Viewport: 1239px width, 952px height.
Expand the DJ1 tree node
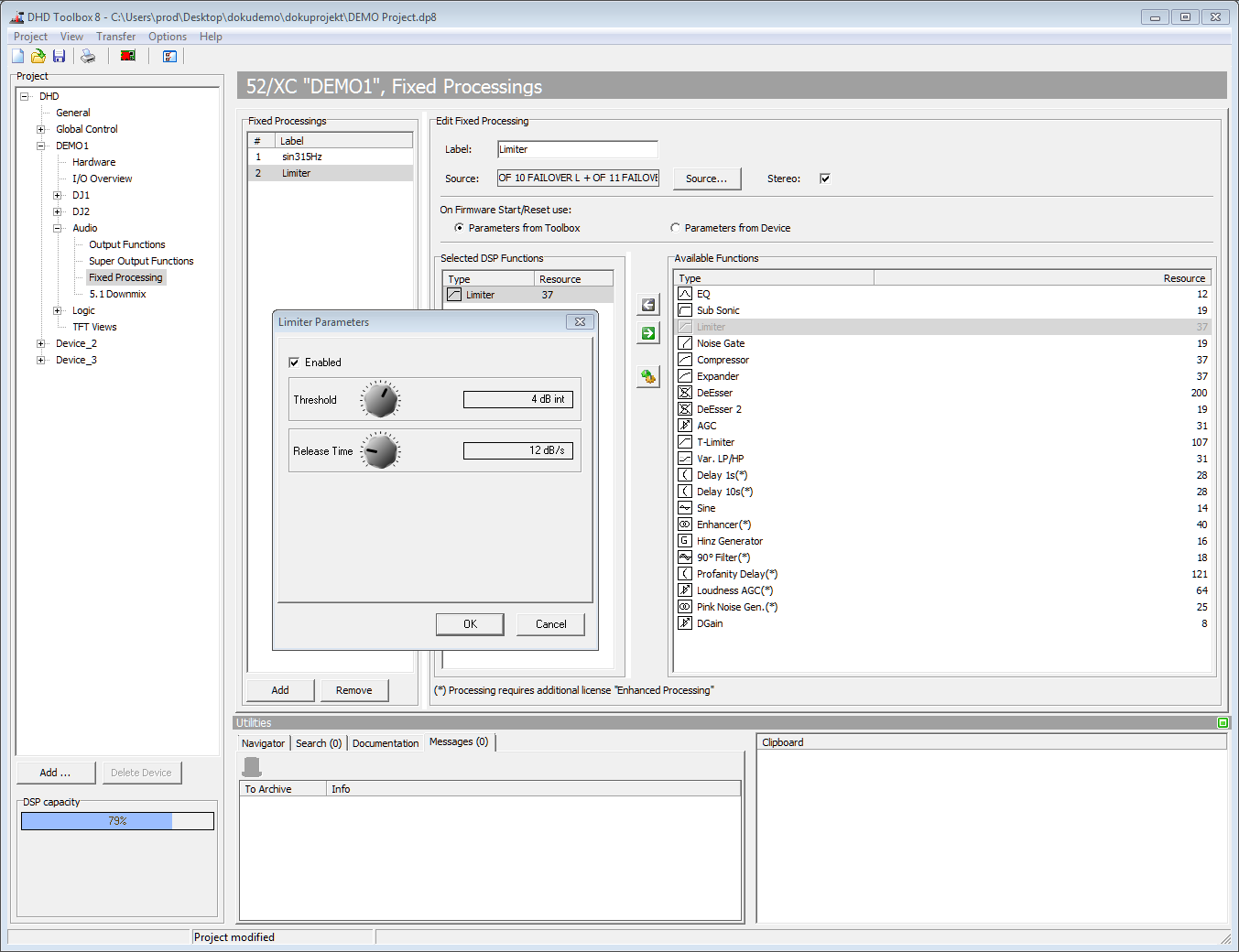point(58,195)
